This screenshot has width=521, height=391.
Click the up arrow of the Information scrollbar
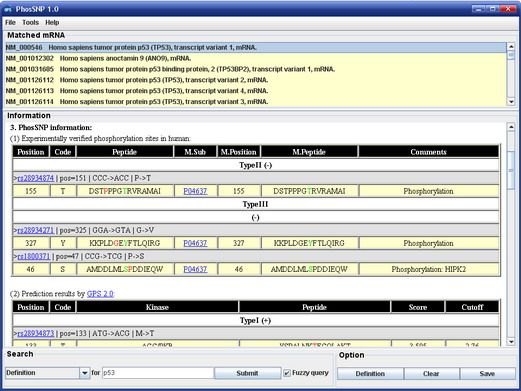511,127
